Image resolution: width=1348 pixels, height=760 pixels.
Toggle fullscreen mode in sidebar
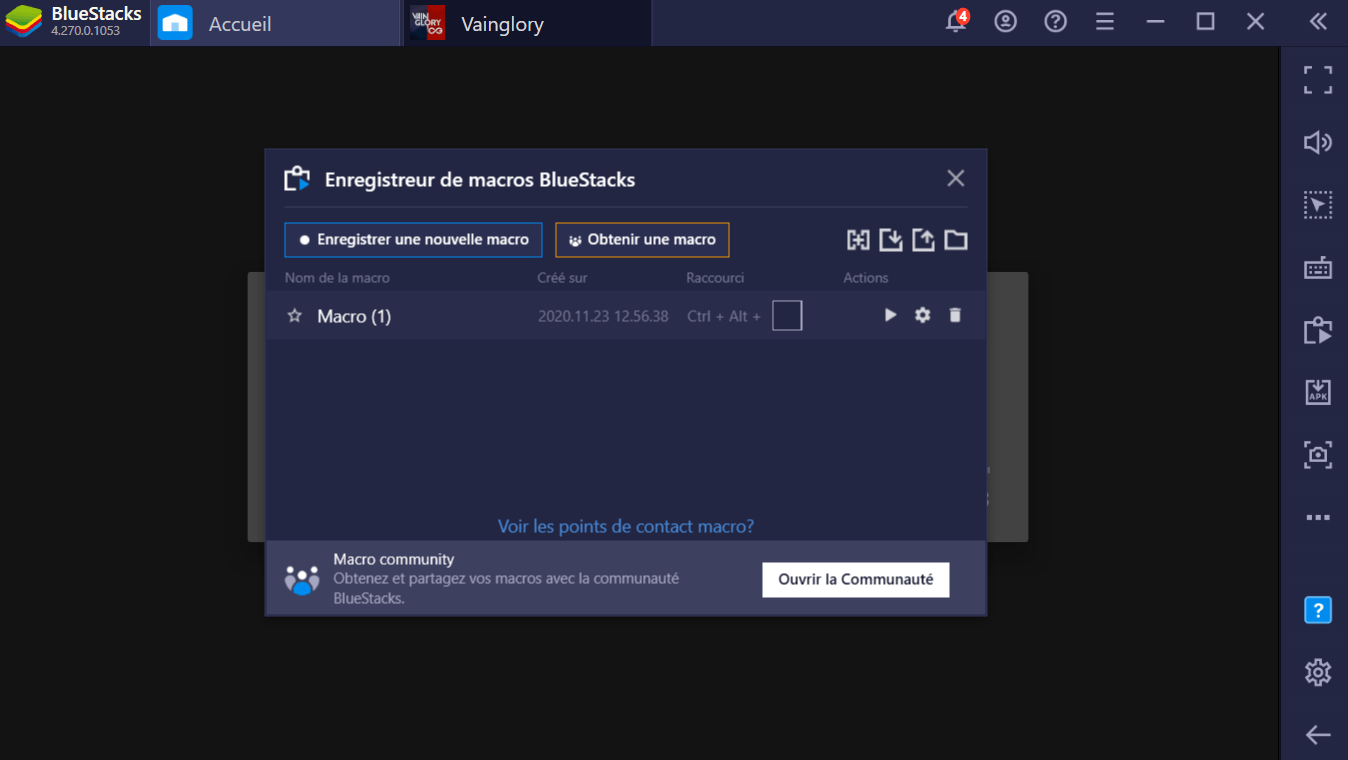point(1318,80)
